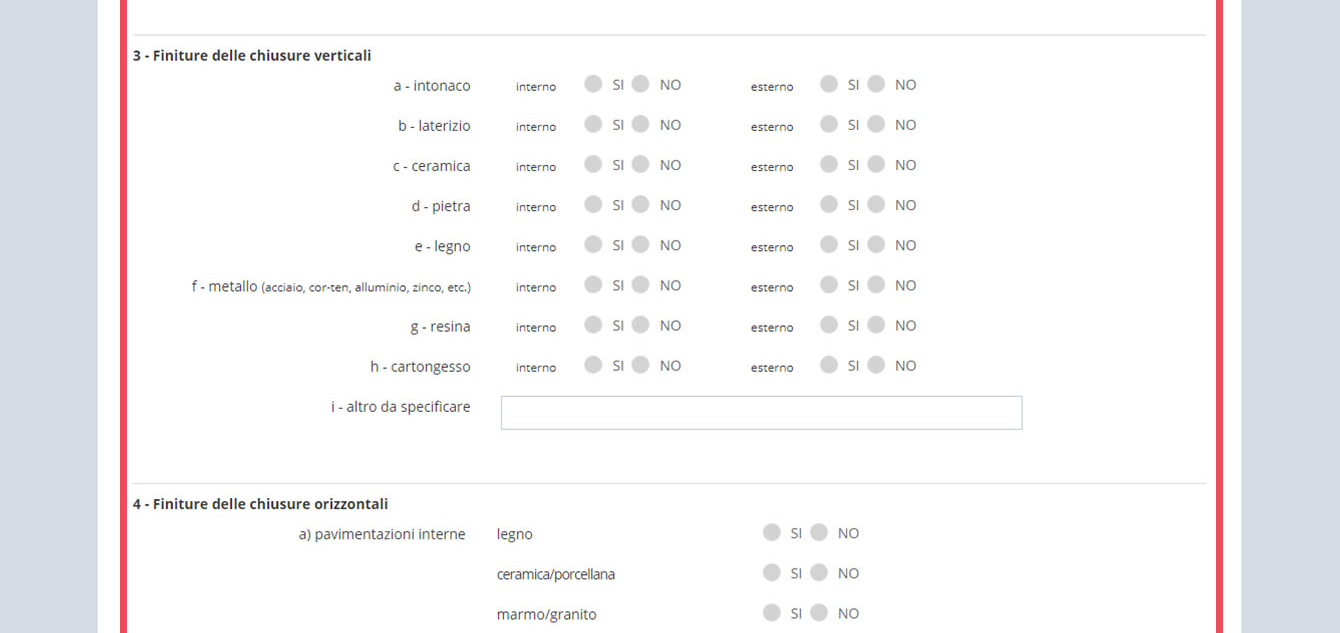Image resolution: width=1340 pixels, height=633 pixels.
Task: Mark NO for cartongesso interno
Action: click(641, 365)
